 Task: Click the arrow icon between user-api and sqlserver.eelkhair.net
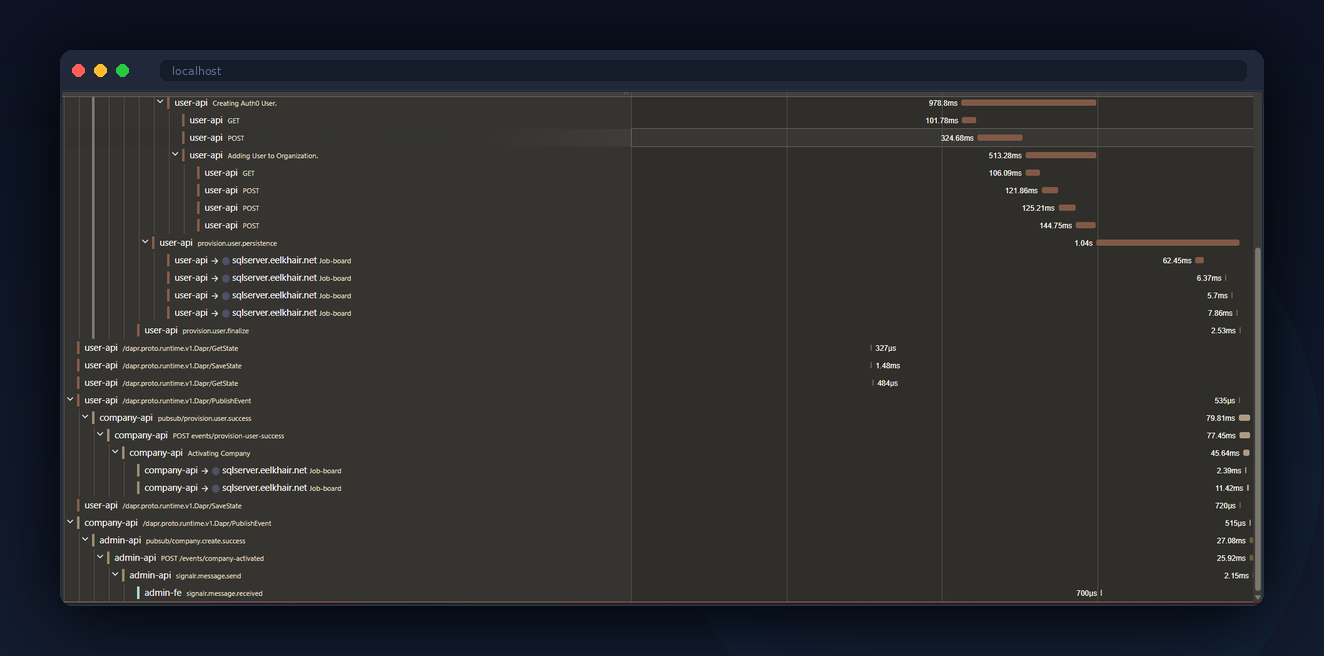[217, 260]
